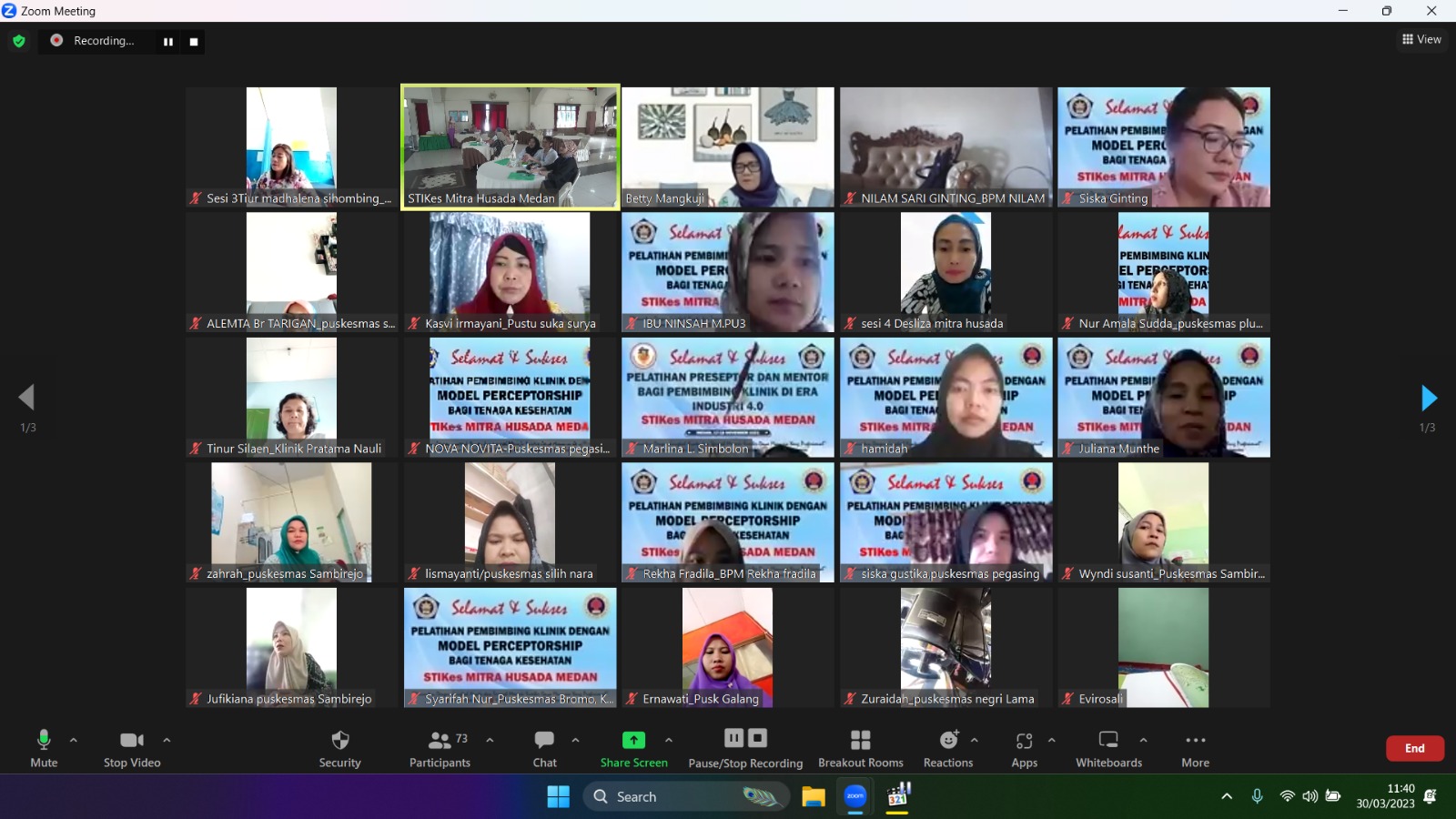Viewport: 1456px width, 819px height.
Task: Open the Participants panel
Action: tap(440, 748)
